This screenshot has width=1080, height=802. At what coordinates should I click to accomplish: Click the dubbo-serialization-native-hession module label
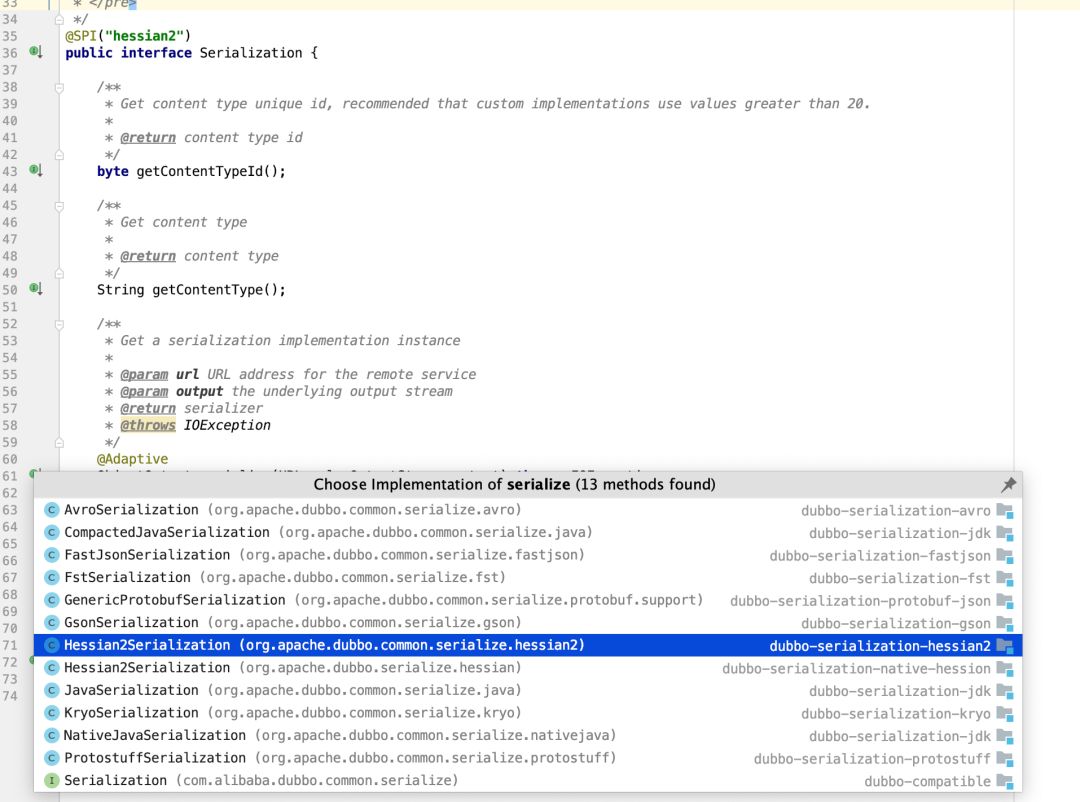(x=856, y=669)
